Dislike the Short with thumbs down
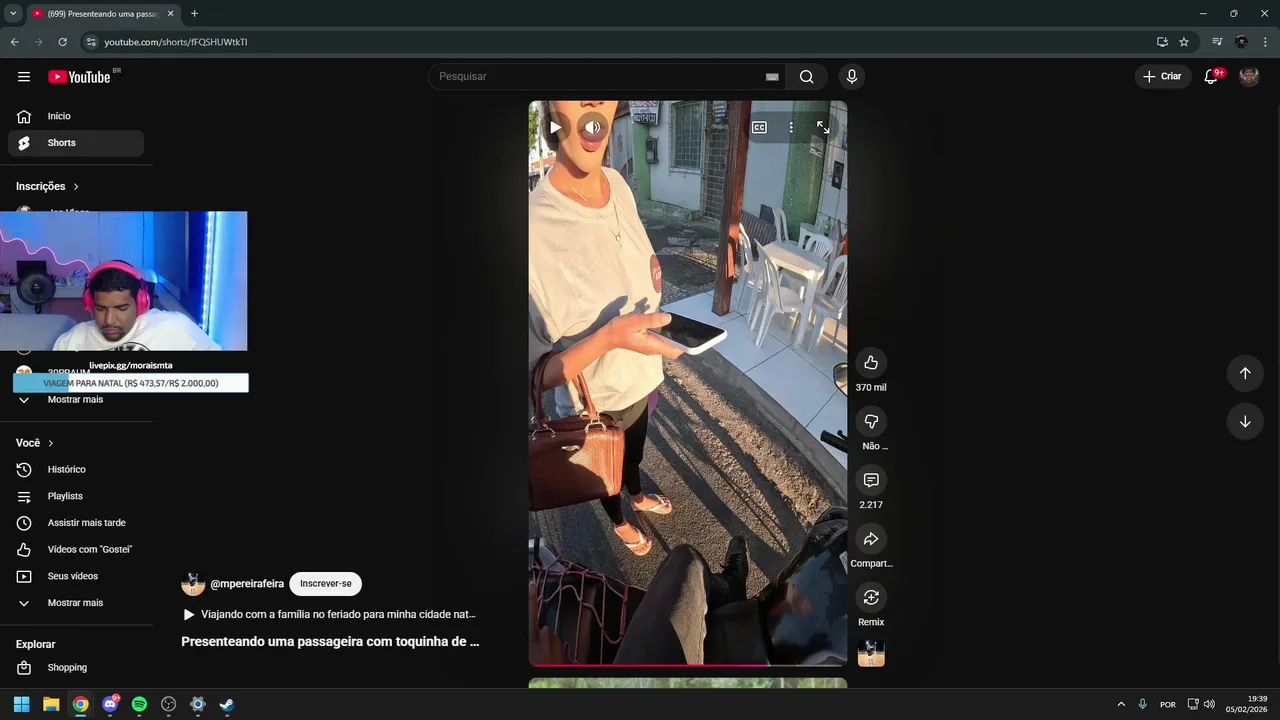 [871, 421]
